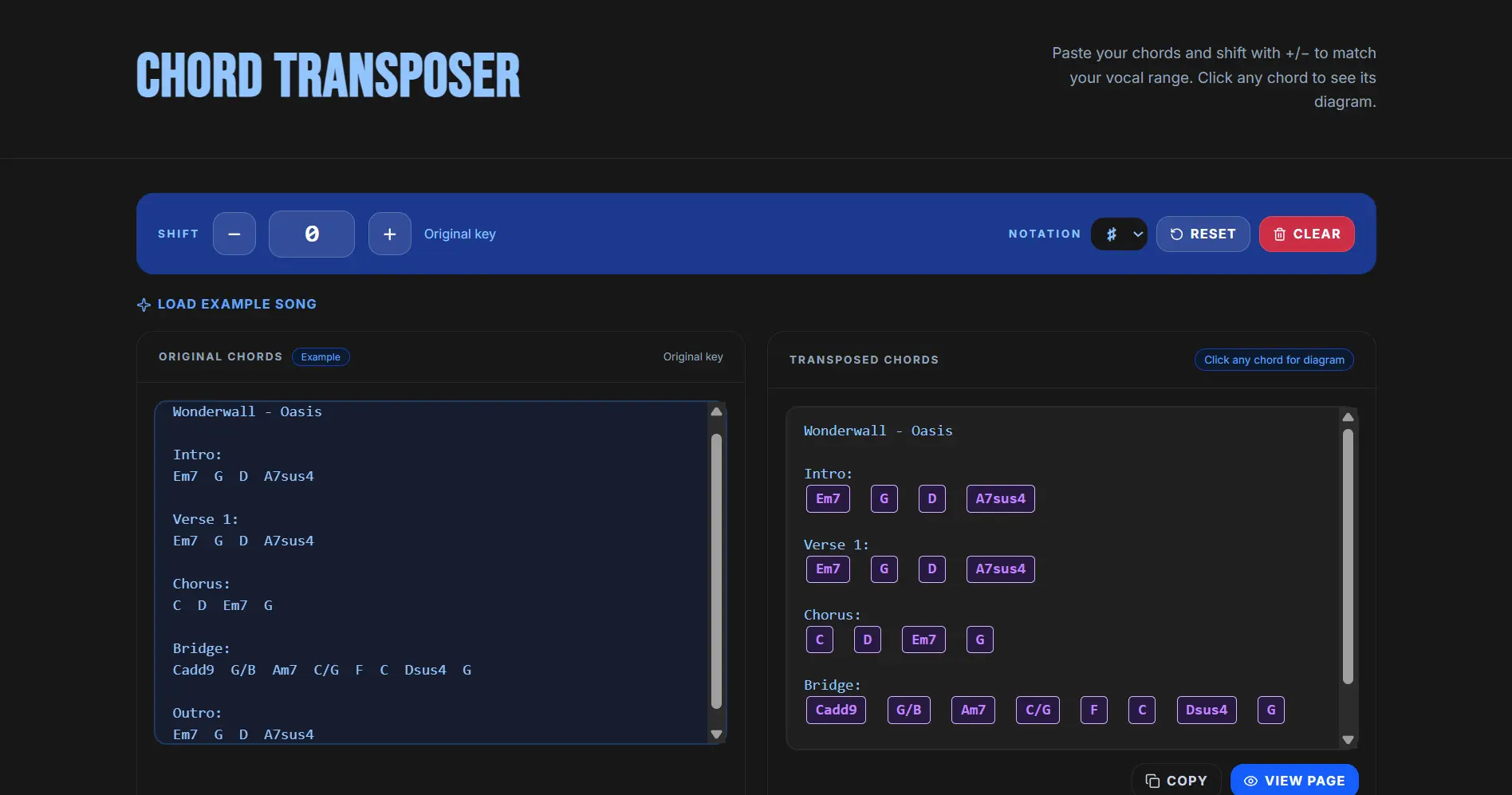Click the D chord chip in Verse 1
Viewport: 1512px width, 795px height.
coord(932,569)
